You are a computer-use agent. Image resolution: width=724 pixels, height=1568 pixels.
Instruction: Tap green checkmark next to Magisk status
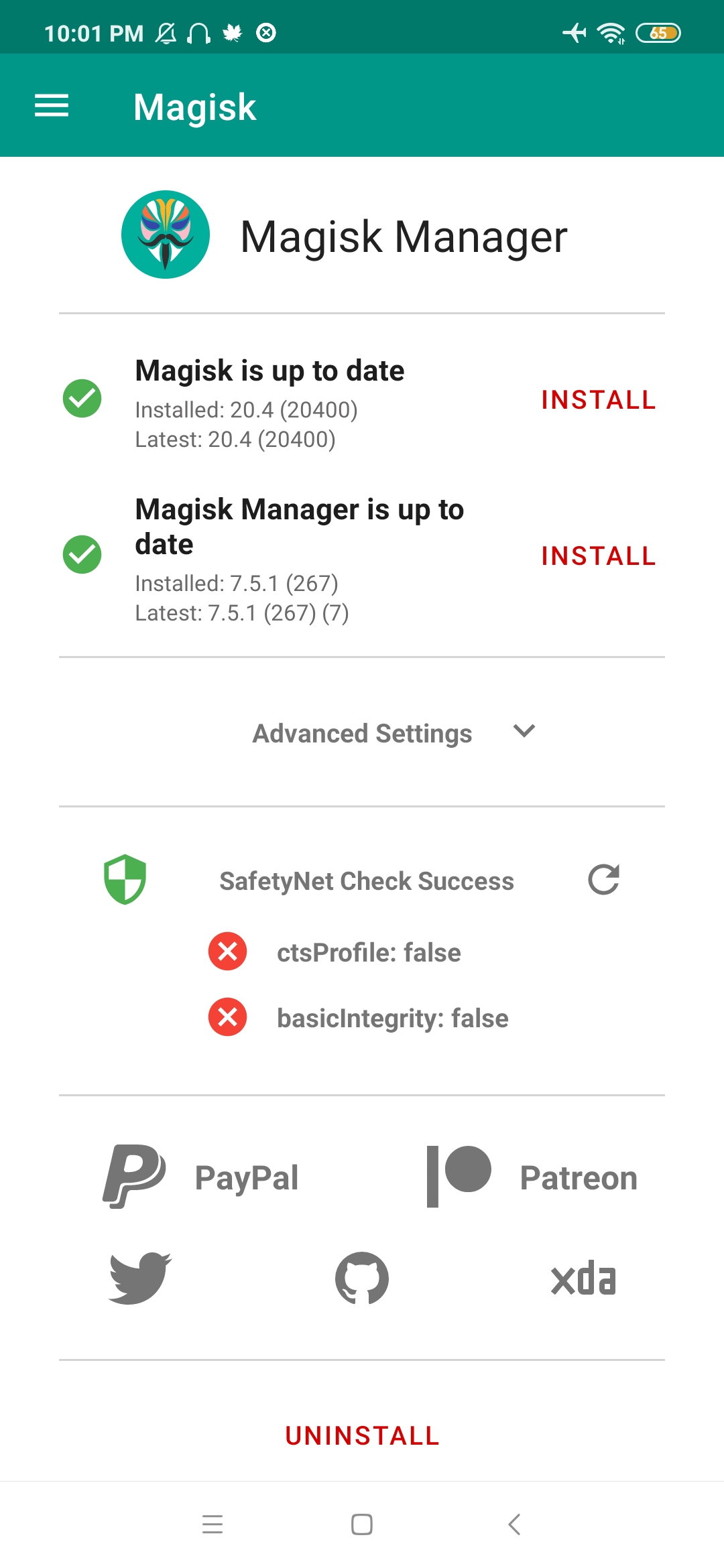pyautogui.click(x=82, y=398)
